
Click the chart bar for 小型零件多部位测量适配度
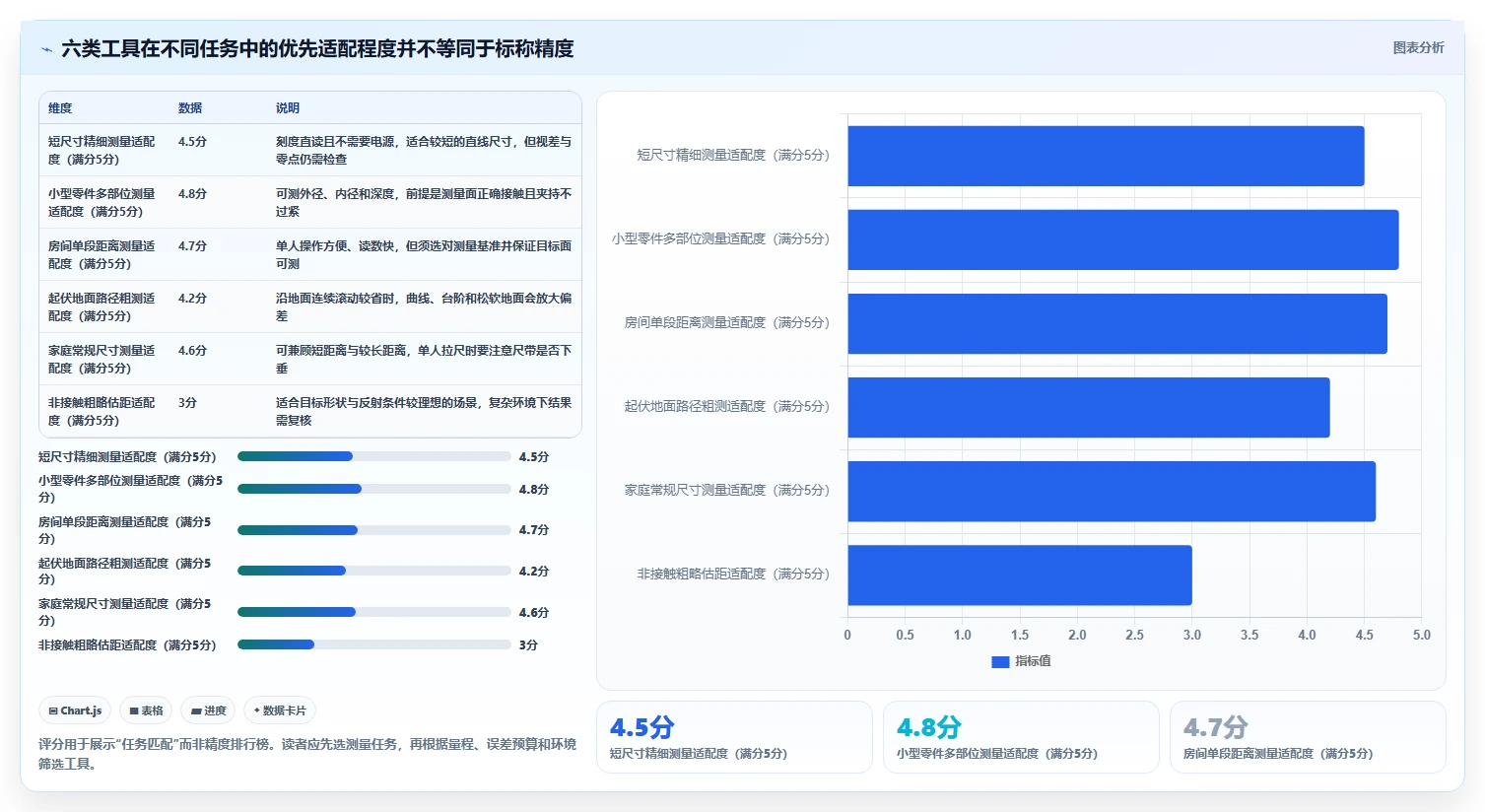tap(1123, 239)
